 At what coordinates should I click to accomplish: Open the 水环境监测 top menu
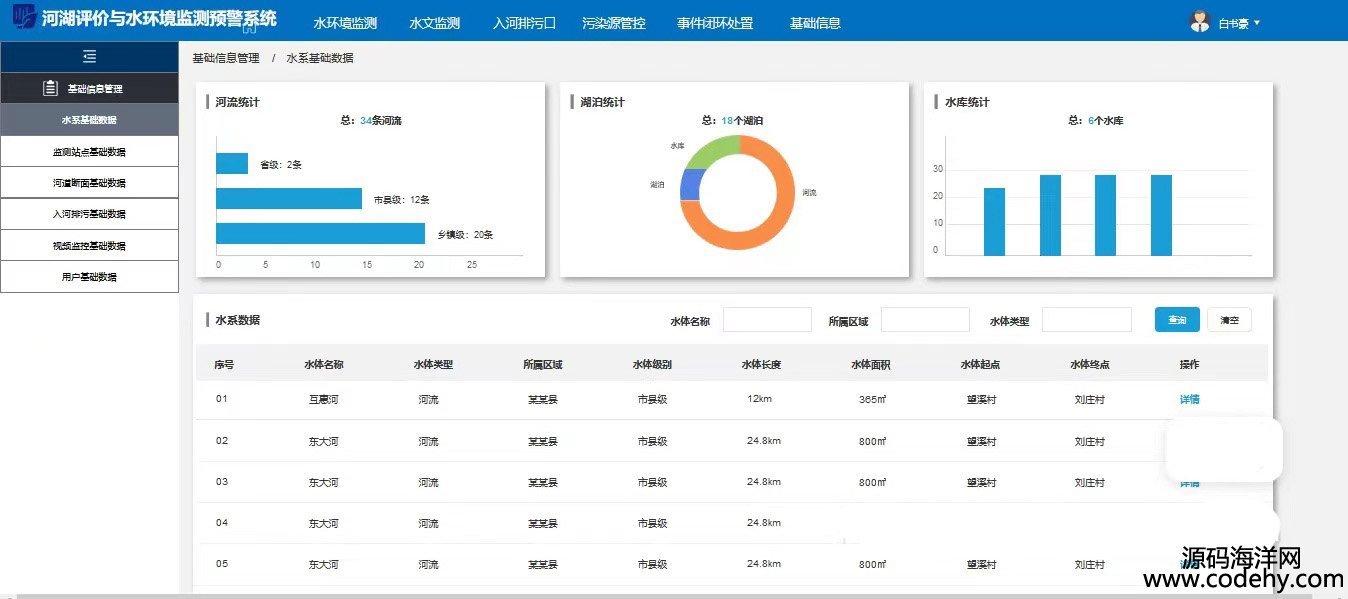pos(345,23)
